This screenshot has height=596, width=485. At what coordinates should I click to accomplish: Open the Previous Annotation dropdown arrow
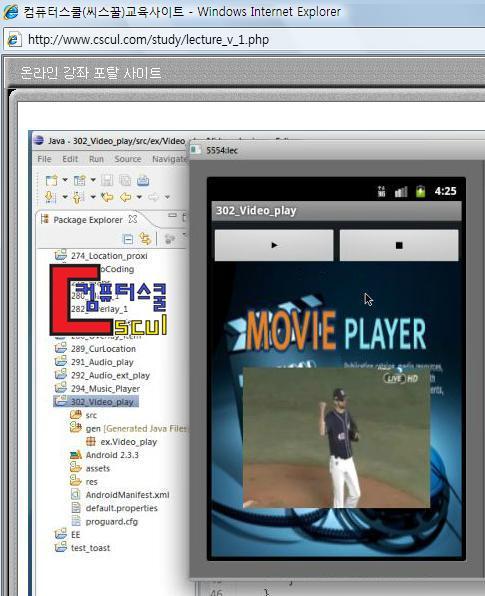(x=93, y=197)
